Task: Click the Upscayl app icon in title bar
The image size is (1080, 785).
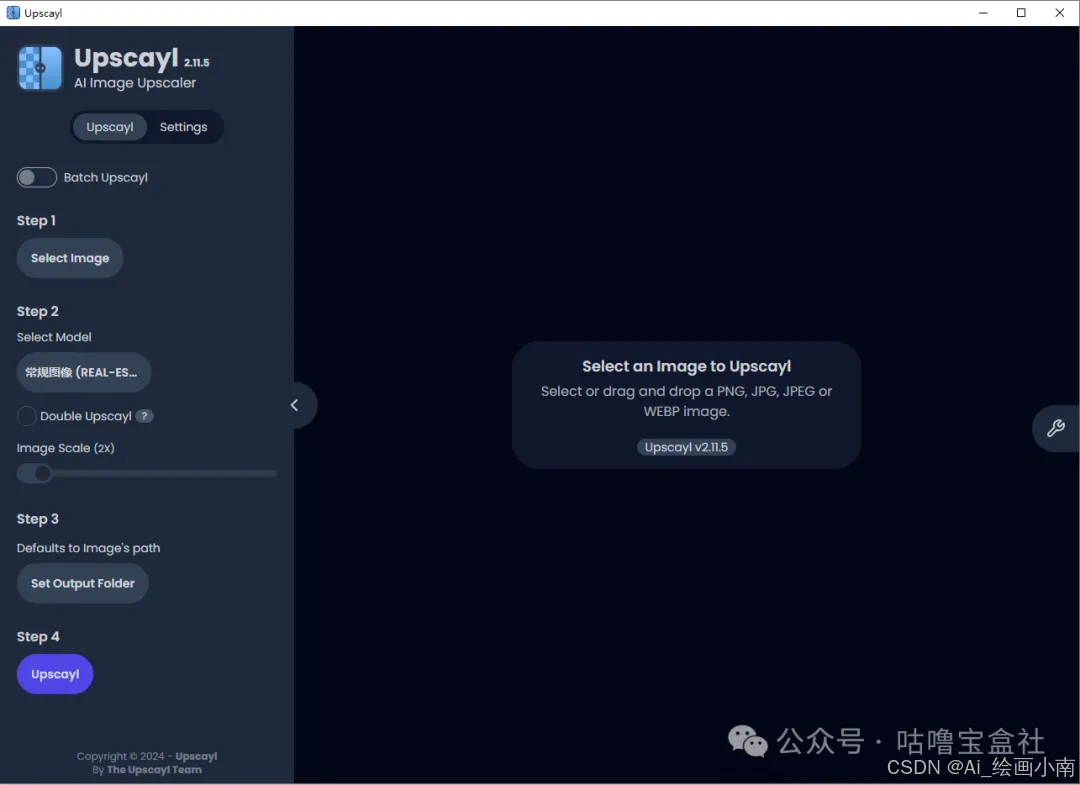Action: tap(13, 12)
